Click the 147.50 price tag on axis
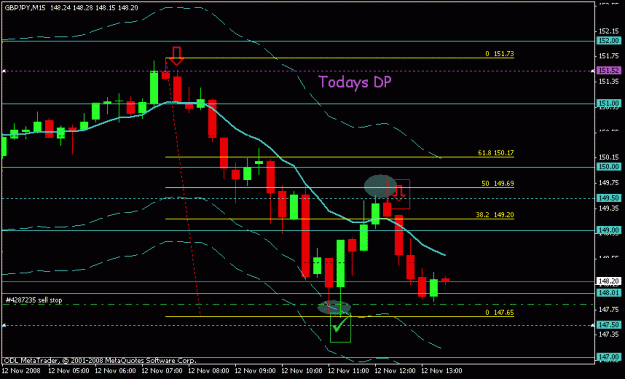 [609, 325]
